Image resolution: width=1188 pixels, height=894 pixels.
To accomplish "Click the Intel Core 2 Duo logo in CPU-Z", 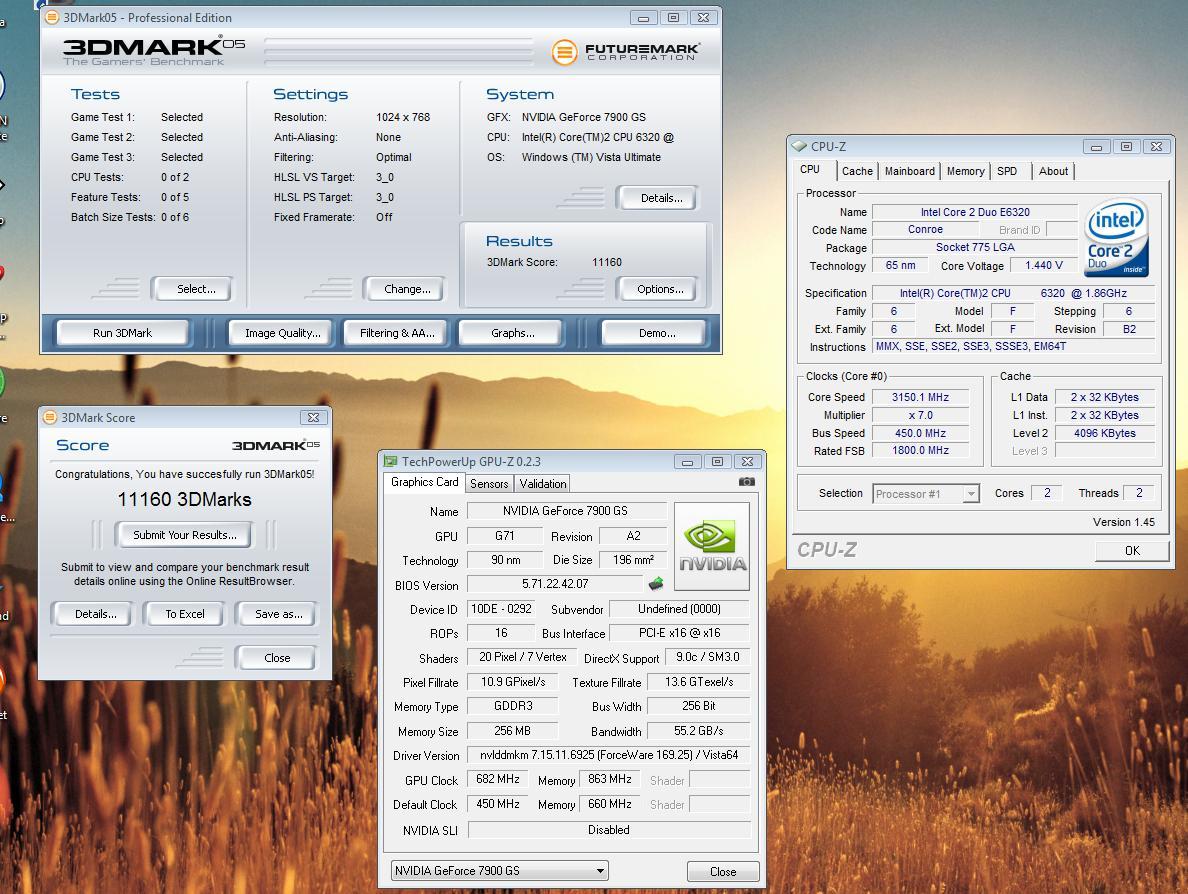I will pos(1116,237).
